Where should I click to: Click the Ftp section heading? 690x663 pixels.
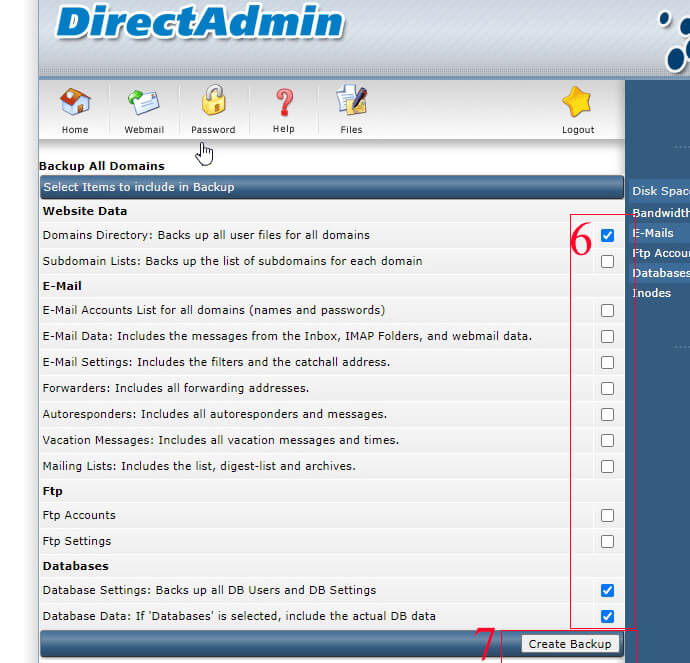52,491
